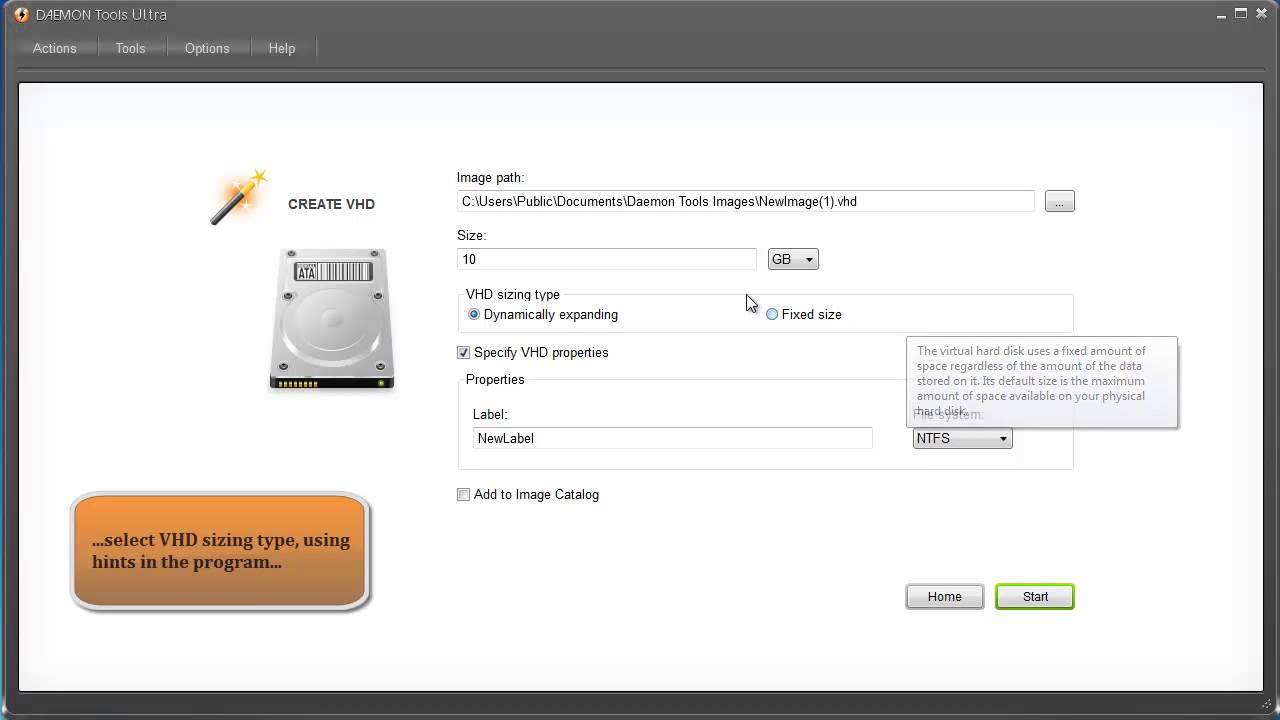Select Dynamically expanding radio button
This screenshot has width=1280, height=720.
pos(474,314)
